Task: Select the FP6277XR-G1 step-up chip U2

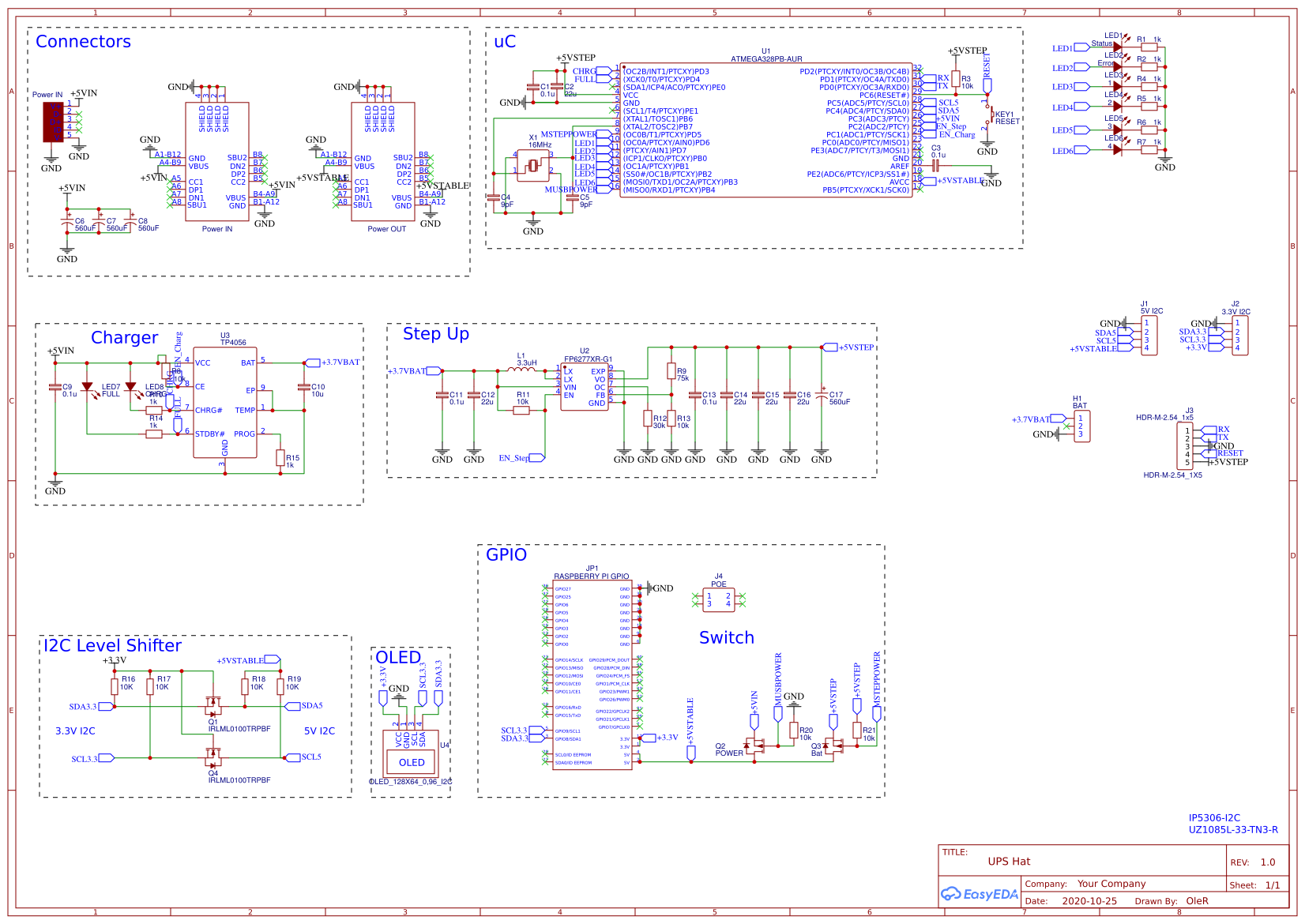Action: click(585, 386)
